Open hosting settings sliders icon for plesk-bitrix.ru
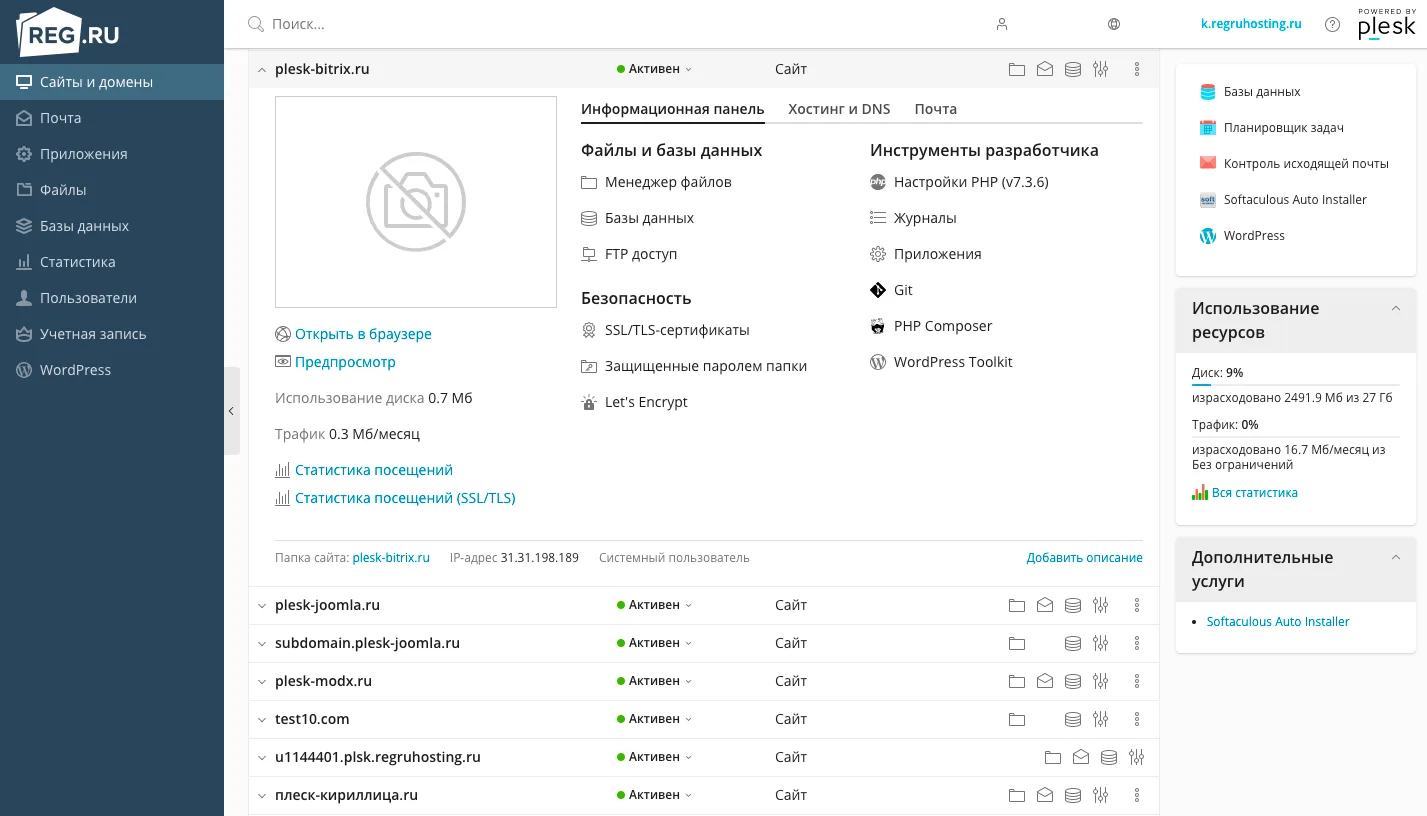 [x=1101, y=69]
